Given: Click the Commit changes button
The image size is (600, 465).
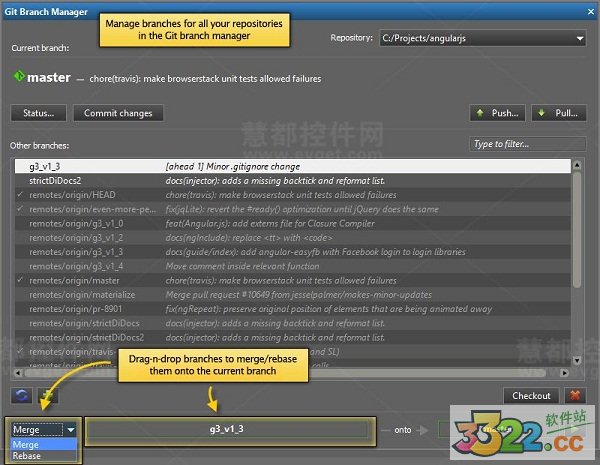Looking at the screenshot, I should pos(118,113).
